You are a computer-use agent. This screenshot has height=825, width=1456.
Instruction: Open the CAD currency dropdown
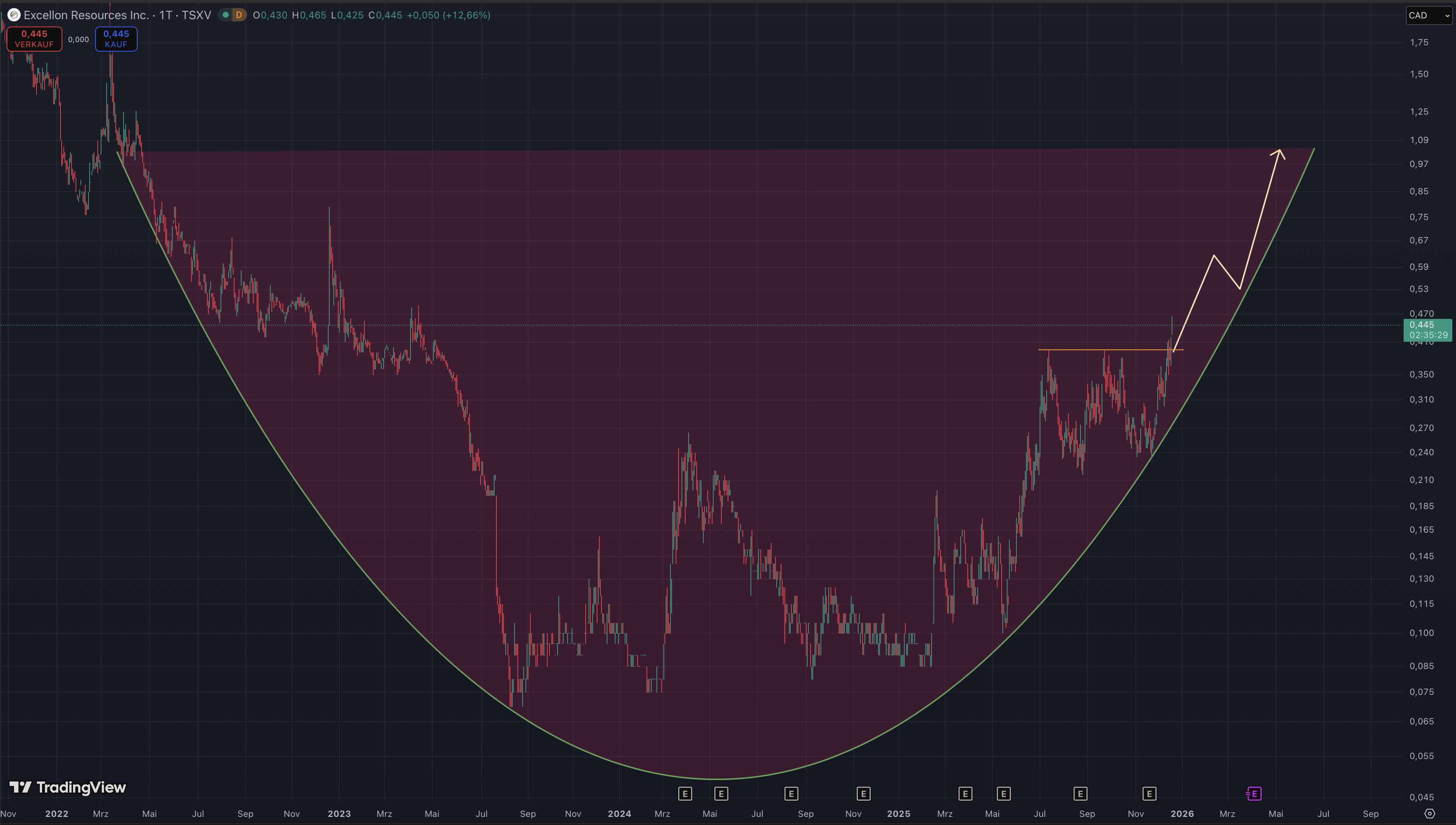click(1428, 15)
